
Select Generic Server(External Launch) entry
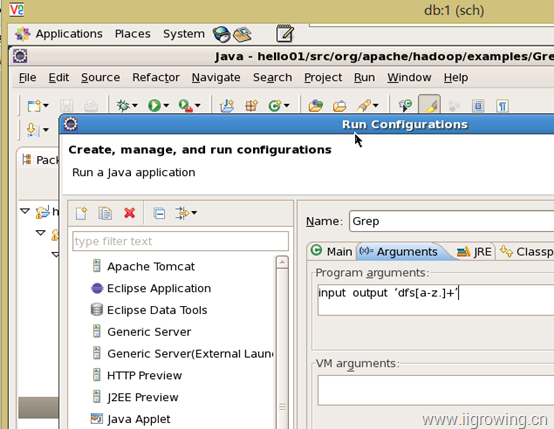click(x=191, y=354)
